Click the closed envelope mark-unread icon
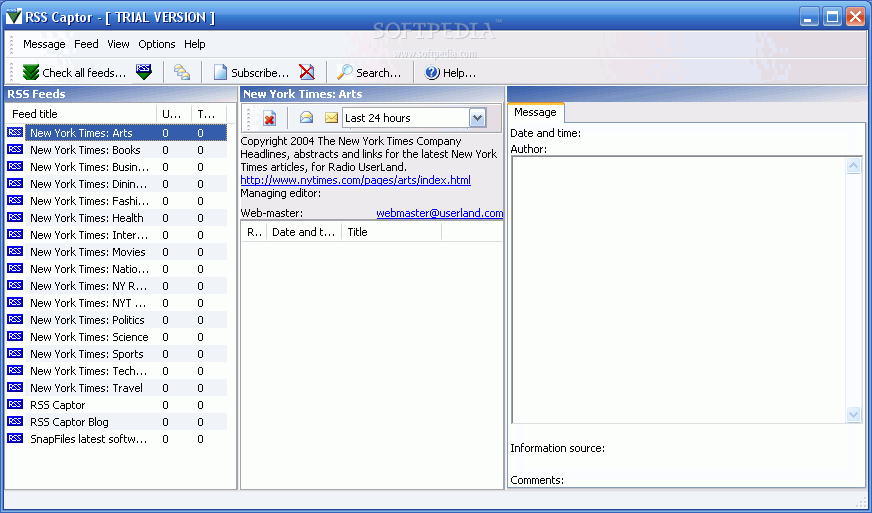The height and width of the screenshot is (513, 872). pos(331,117)
